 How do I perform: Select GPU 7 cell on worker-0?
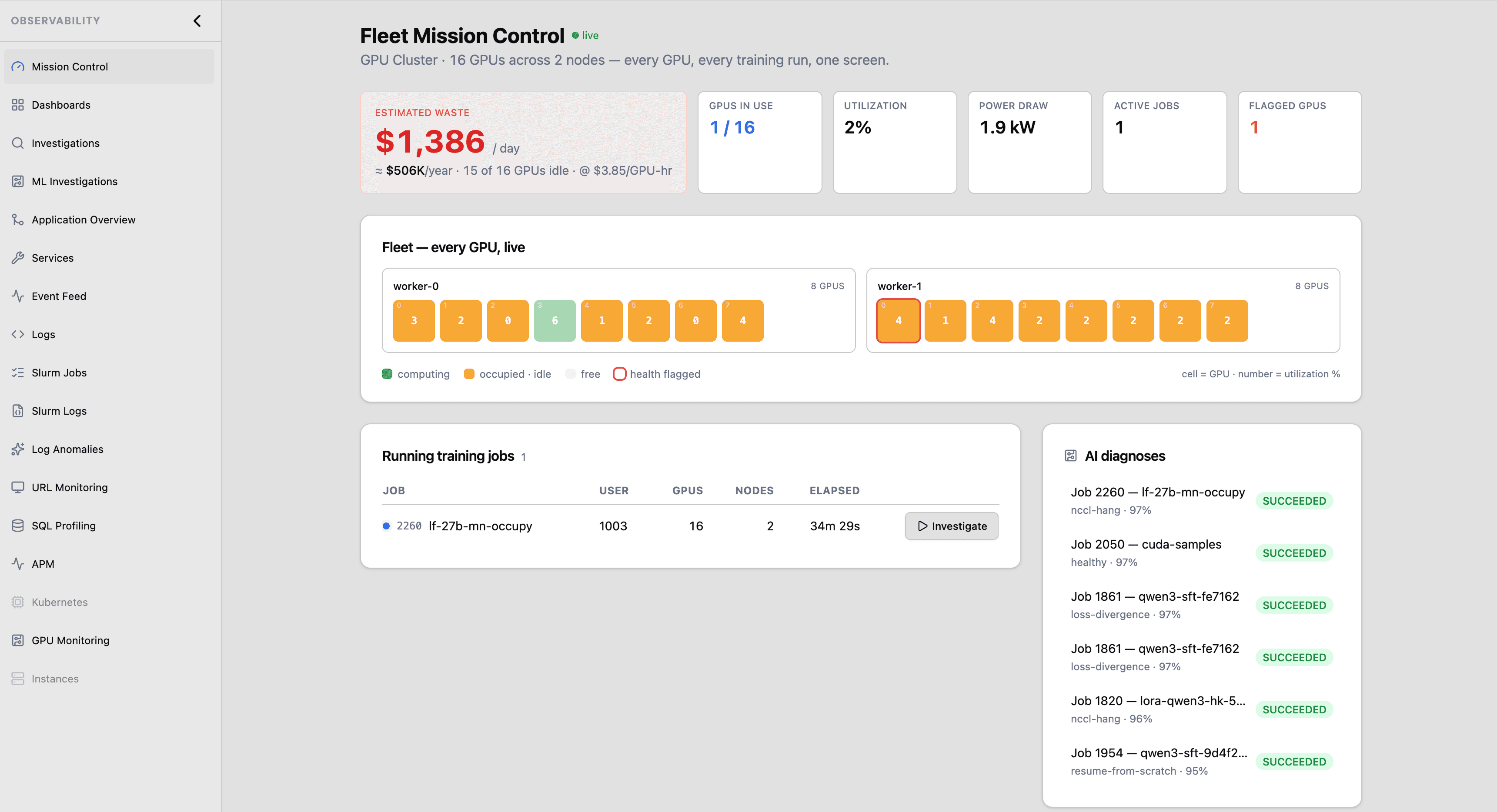[743, 321]
